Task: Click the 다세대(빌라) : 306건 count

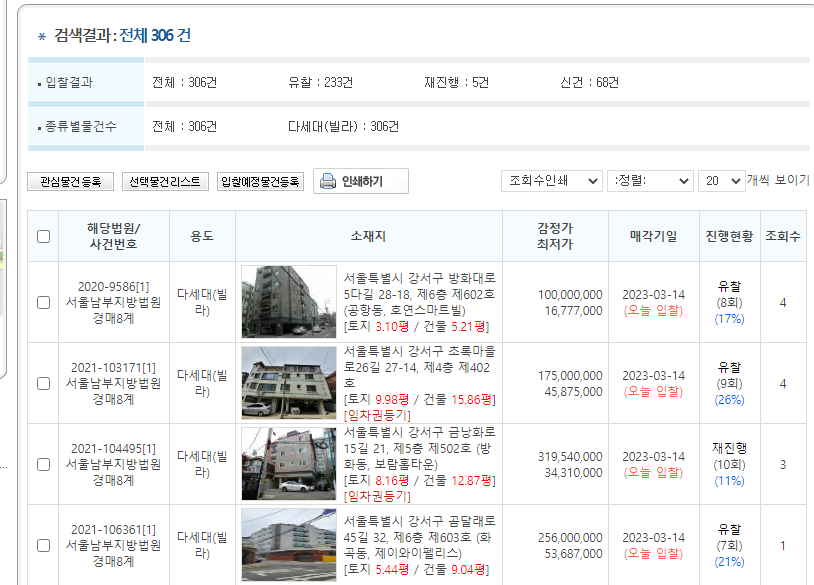Action: (x=343, y=127)
